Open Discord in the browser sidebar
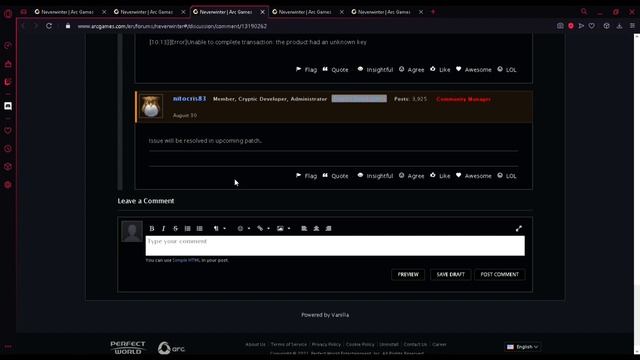Viewport: 640px width, 360px height. 8,106
